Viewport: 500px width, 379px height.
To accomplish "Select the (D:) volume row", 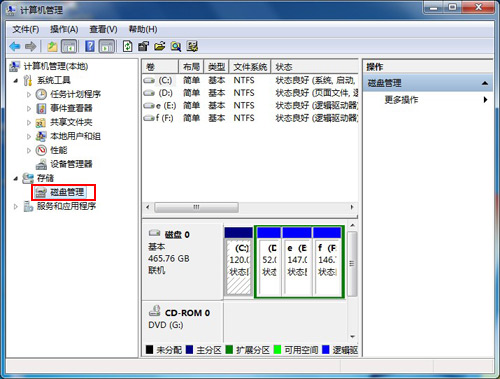I will pos(250,93).
